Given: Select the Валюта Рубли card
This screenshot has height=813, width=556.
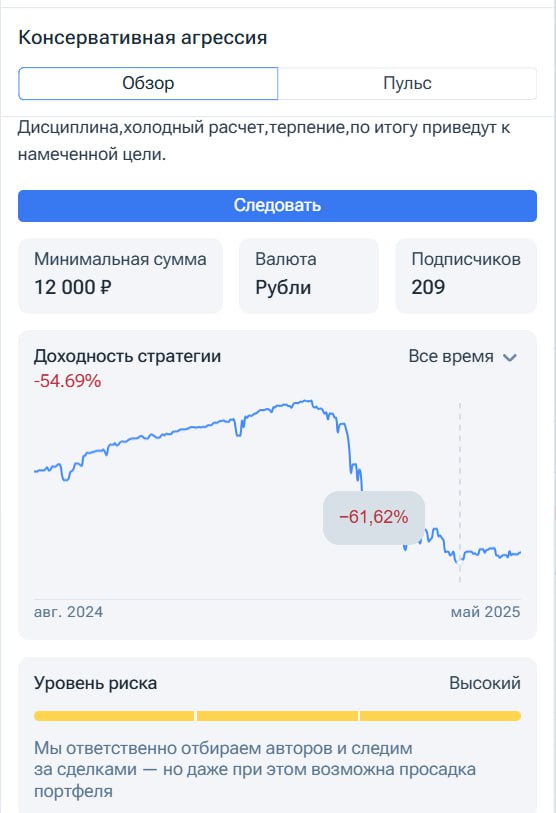Looking at the screenshot, I should pos(309,276).
